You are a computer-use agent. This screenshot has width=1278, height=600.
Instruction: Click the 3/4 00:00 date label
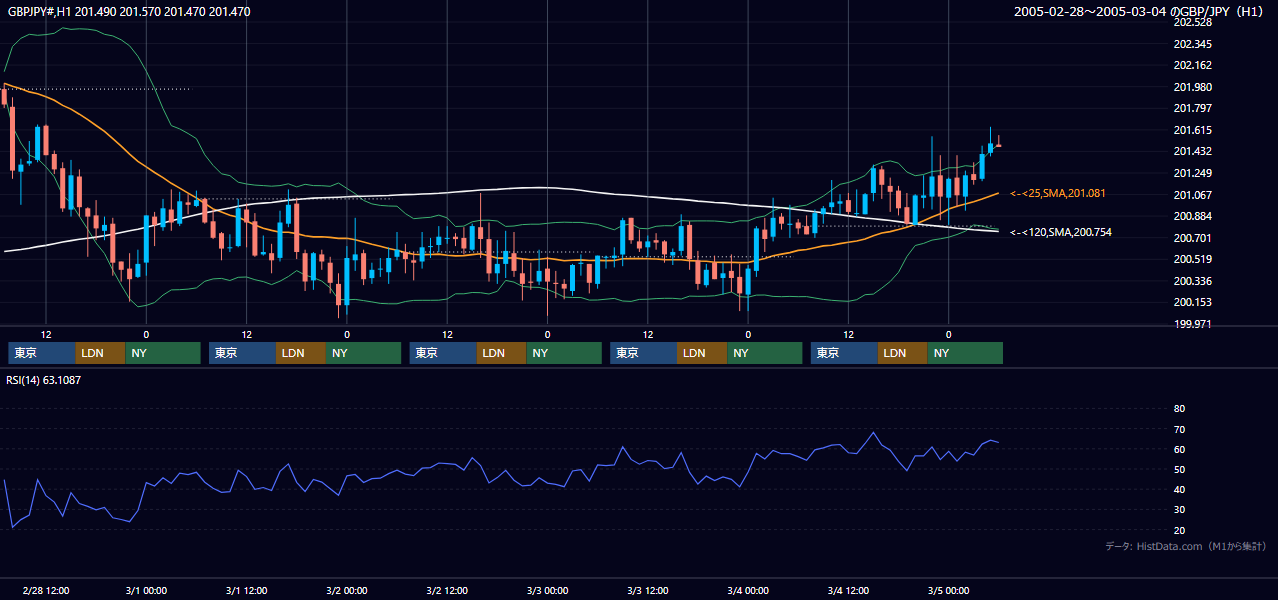point(748,590)
